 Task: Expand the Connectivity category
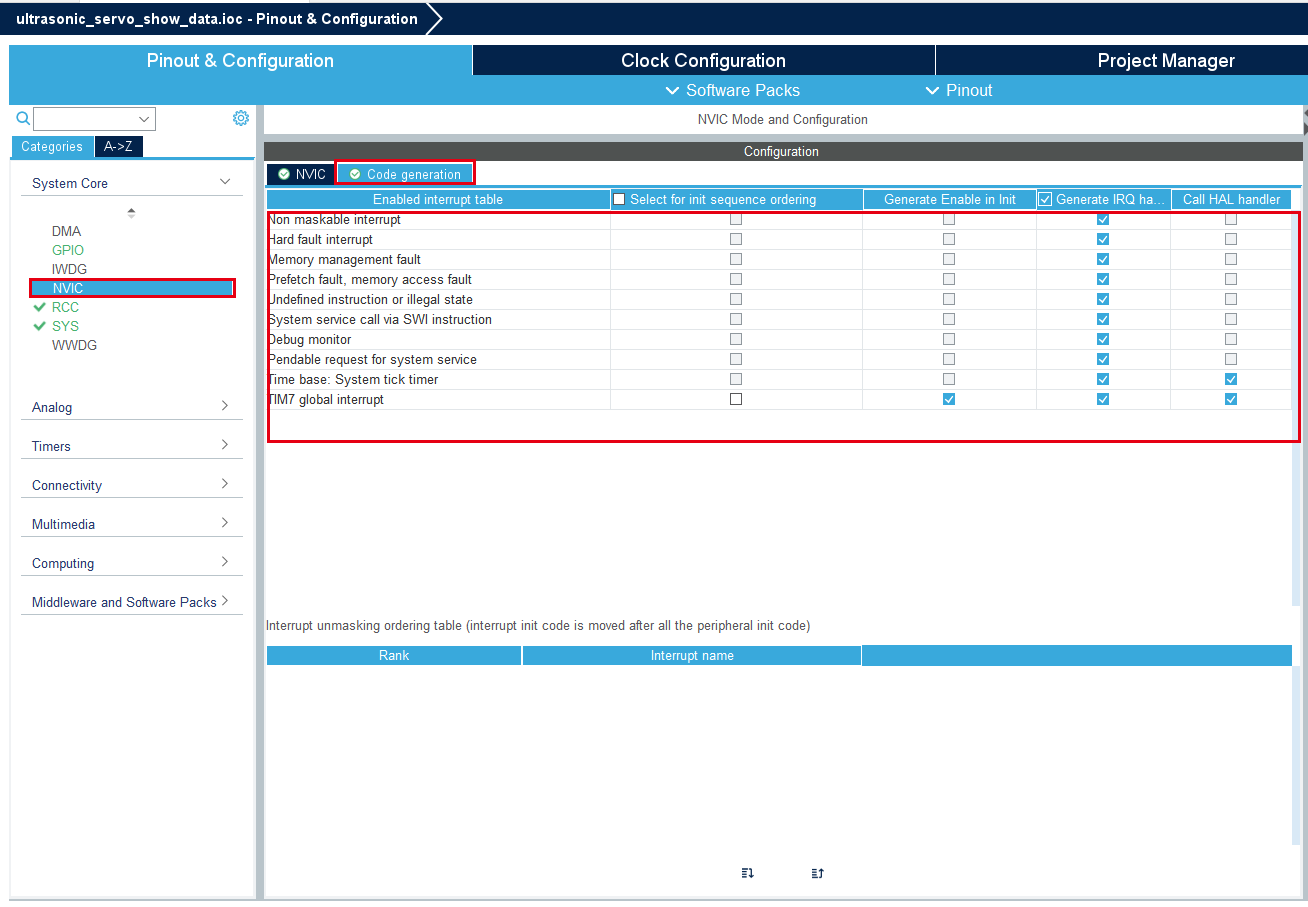(x=225, y=484)
